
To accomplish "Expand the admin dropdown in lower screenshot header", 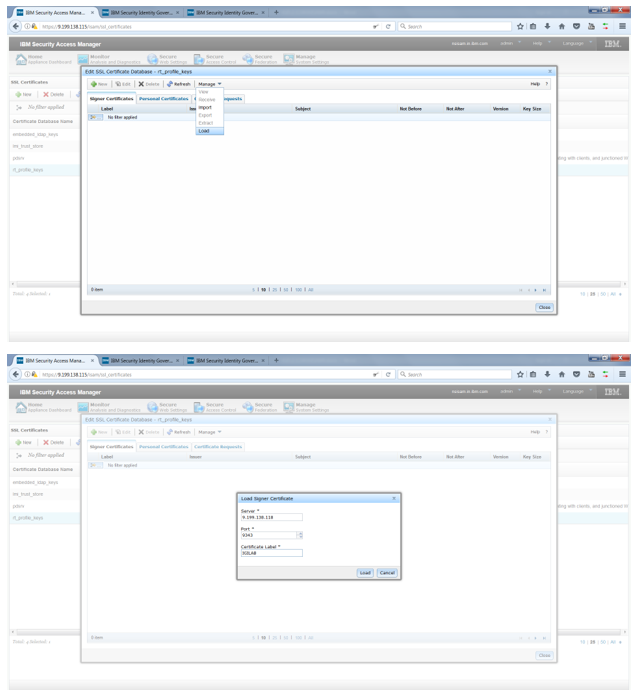I will [x=511, y=391].
